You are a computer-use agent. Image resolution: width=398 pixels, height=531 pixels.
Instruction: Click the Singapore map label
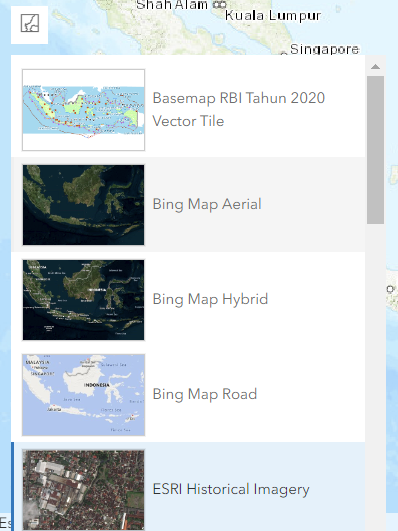324,49
